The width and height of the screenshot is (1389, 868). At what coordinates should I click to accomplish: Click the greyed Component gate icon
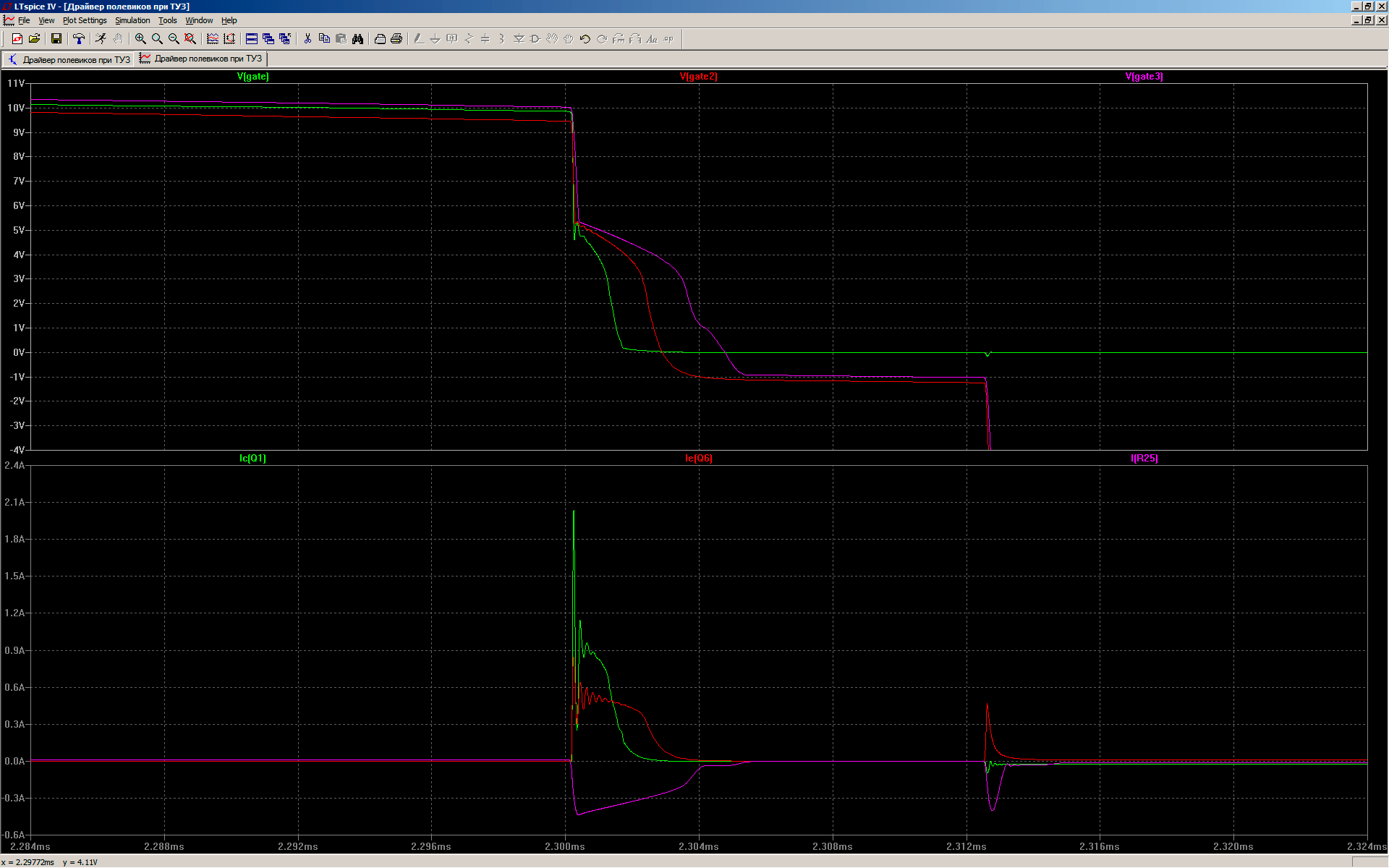coord(535,39)
